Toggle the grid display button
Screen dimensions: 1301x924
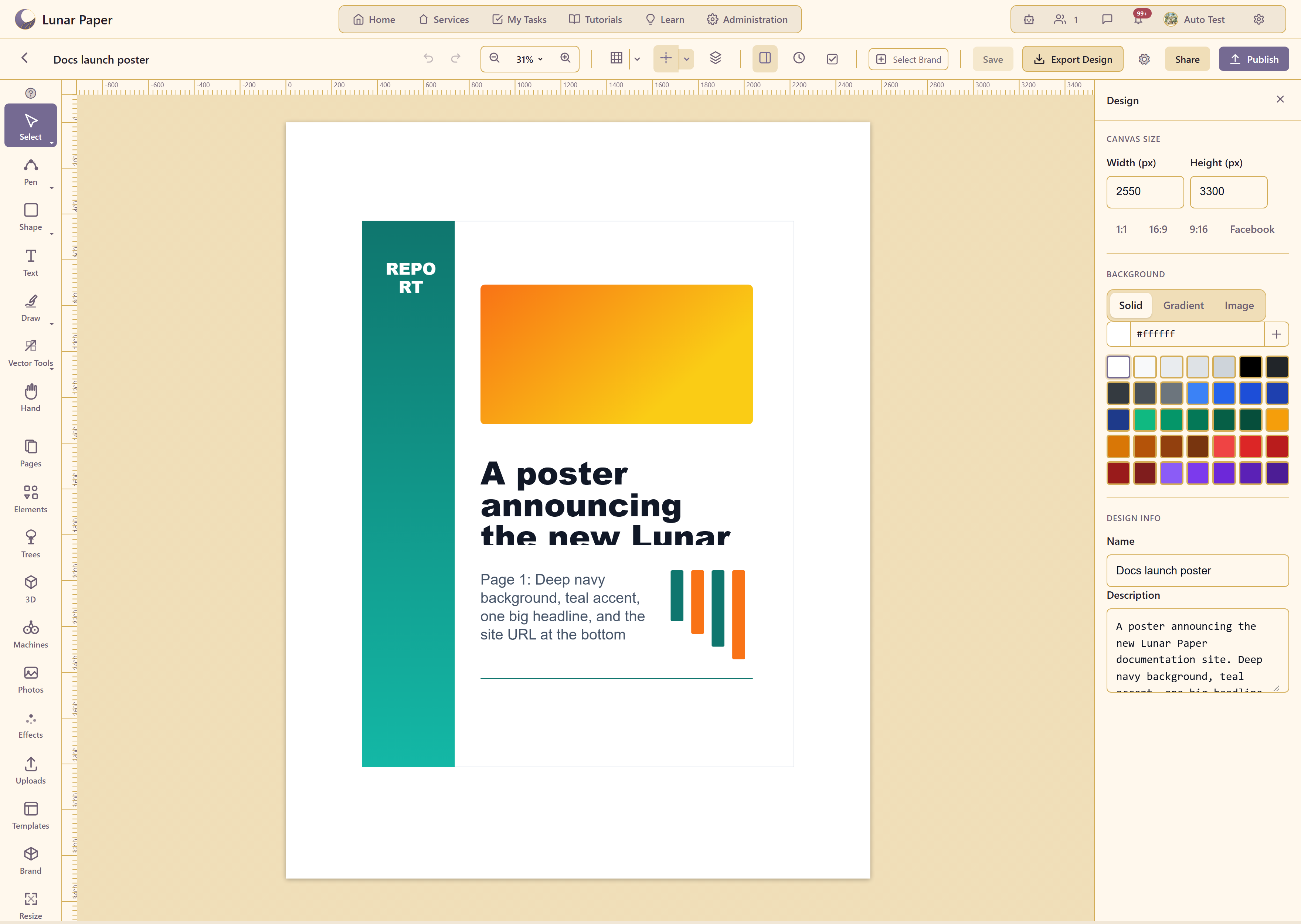point(616,58)
